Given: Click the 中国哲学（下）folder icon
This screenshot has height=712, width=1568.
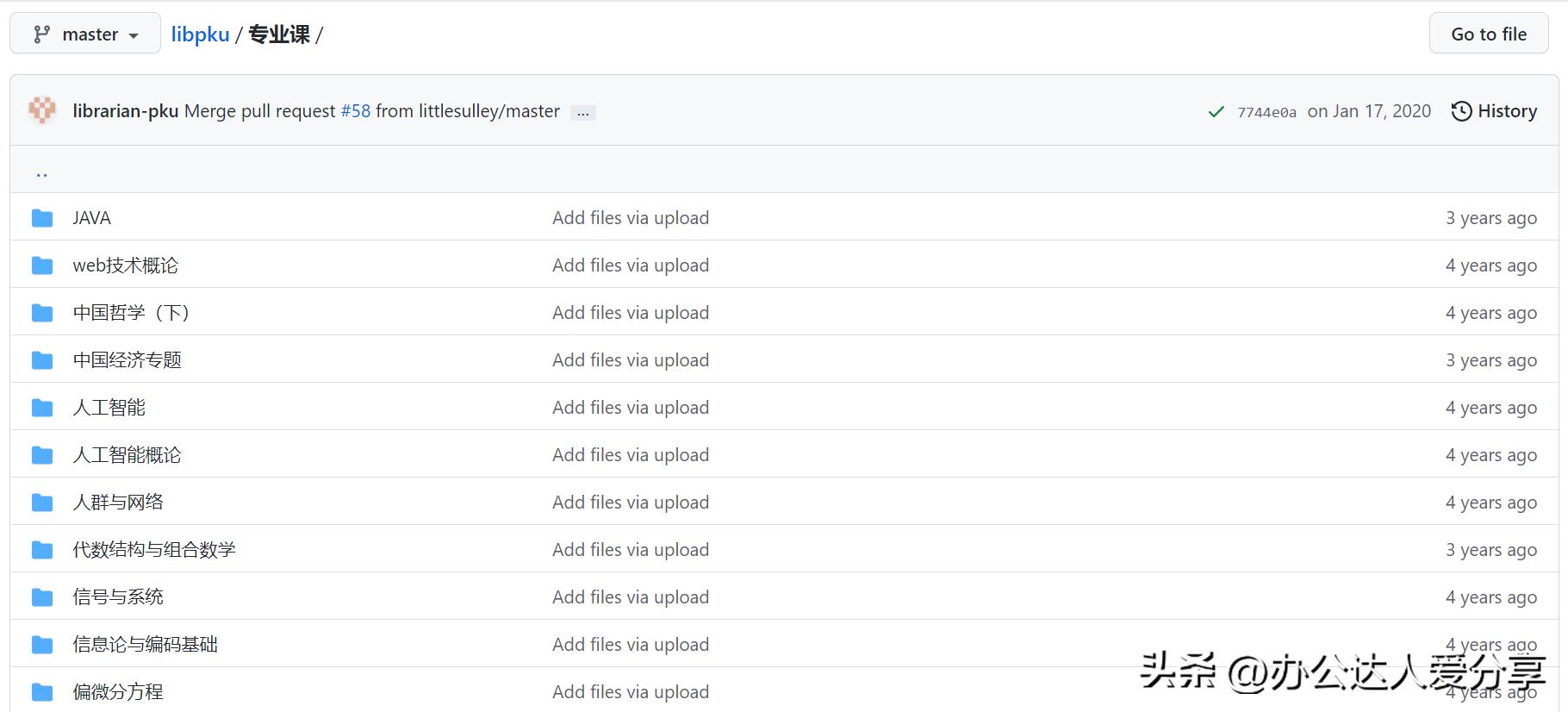Looking at the screenshot, I should coord(42,313).
